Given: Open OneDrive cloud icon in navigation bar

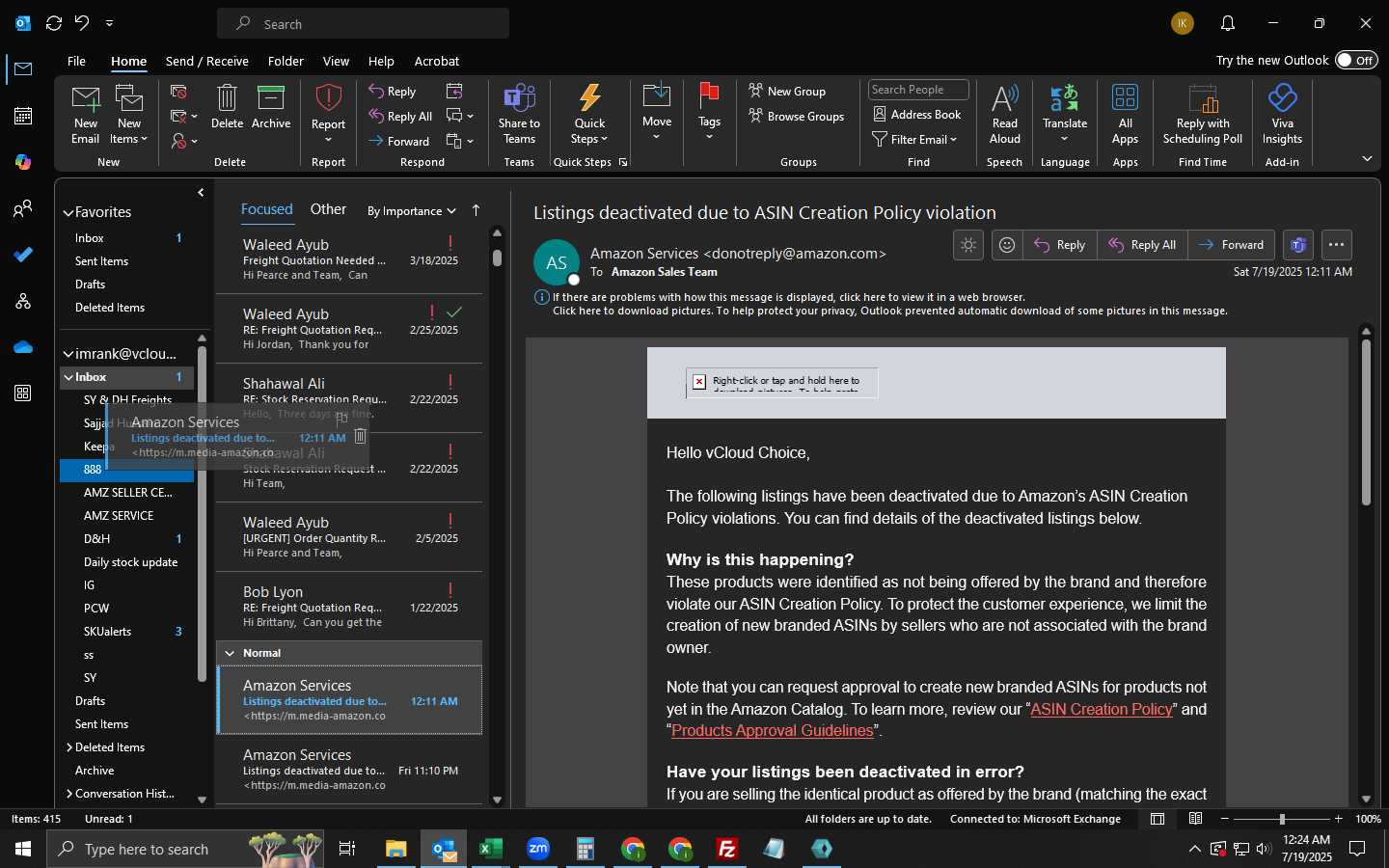Looking at the screenshot, I should 23,347.
